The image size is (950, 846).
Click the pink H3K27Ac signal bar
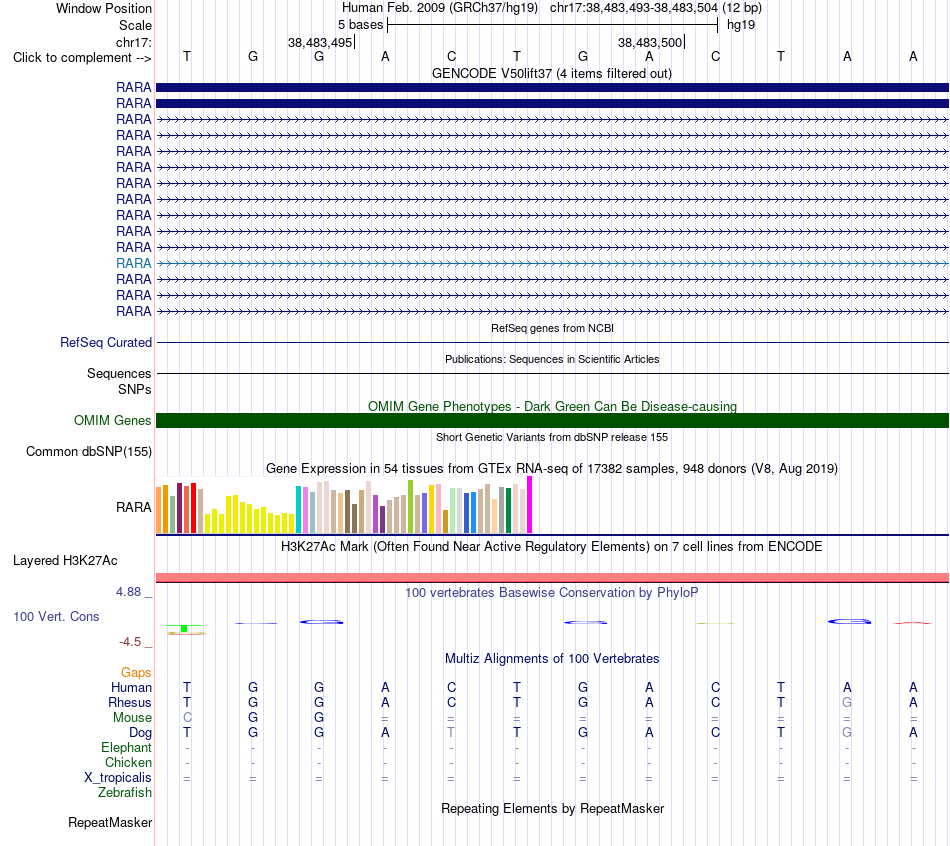click(553, 578)
